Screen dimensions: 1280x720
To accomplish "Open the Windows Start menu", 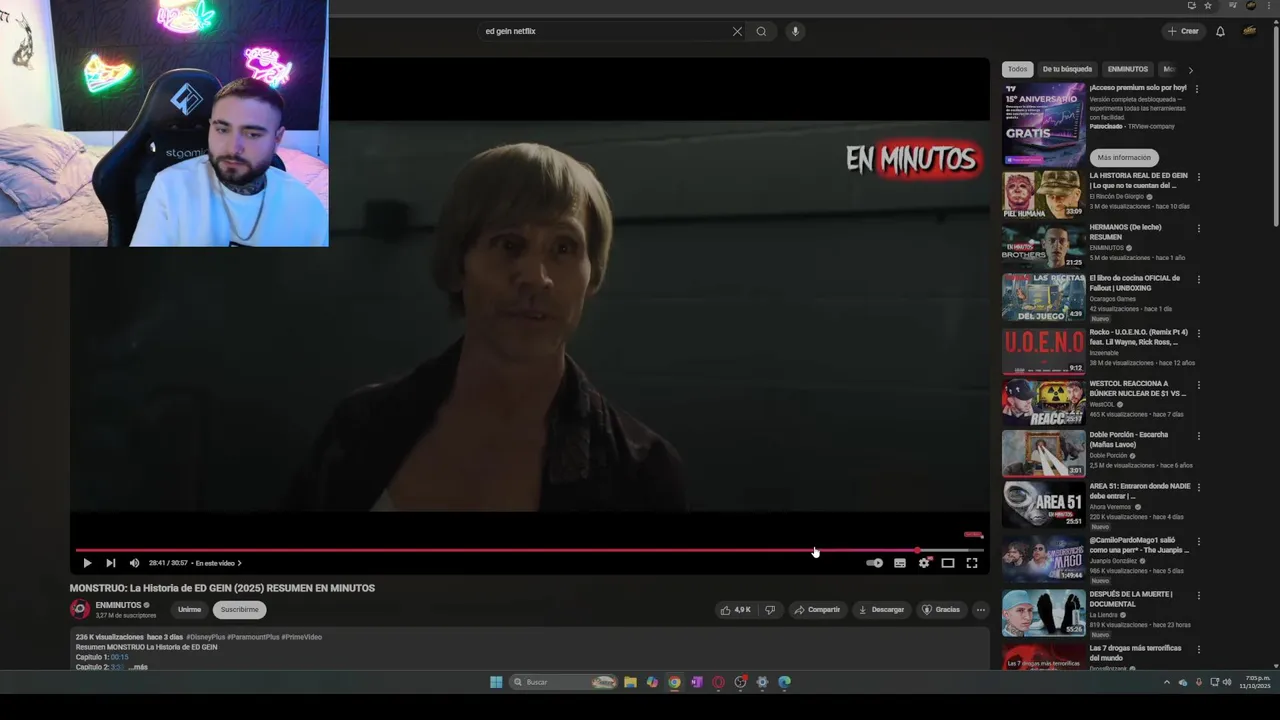I will click(496, 682).
